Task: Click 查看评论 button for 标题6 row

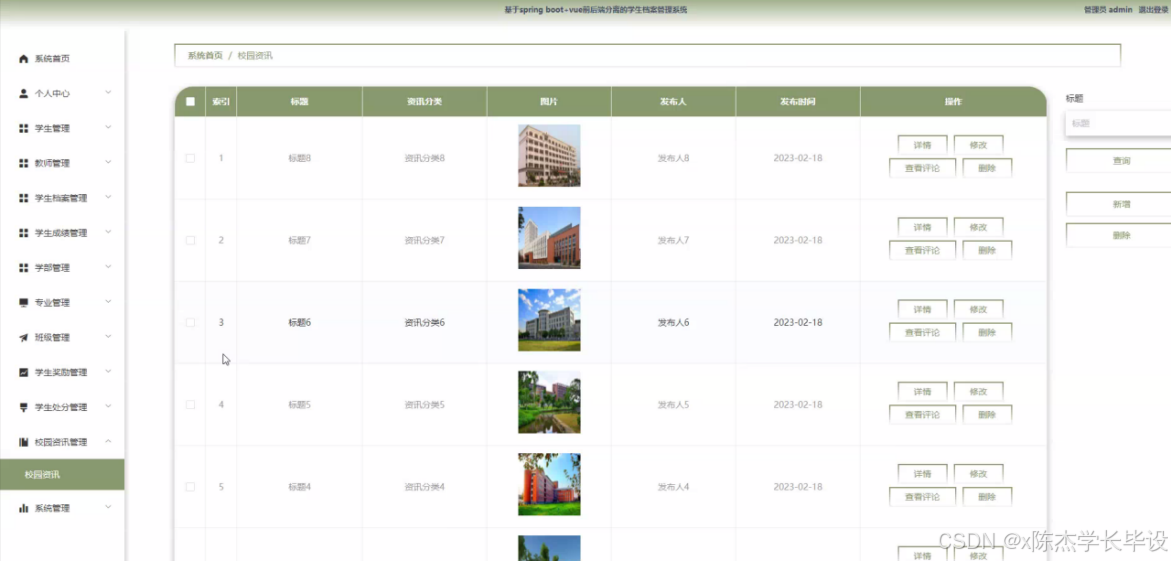Action: pyautogui.click(x=922, y=332)
